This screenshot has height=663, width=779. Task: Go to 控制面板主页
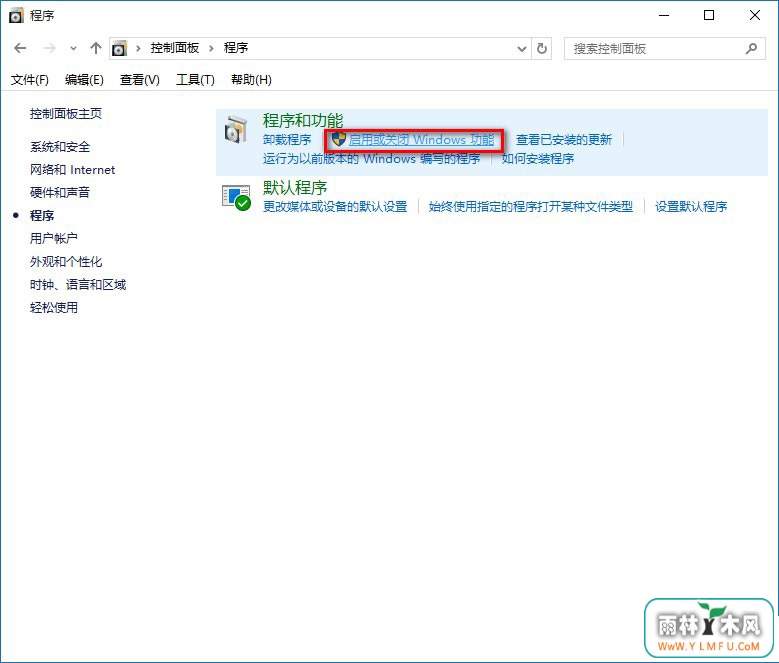[x=66, y=114]
